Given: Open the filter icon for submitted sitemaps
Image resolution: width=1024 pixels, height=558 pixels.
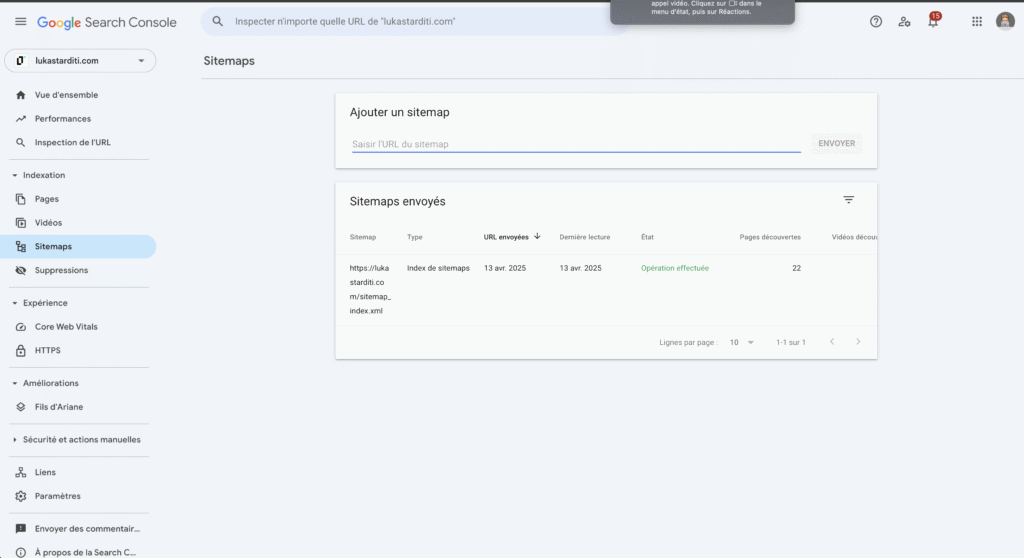Looking at the screenshot, I should (x=848, y=200).
